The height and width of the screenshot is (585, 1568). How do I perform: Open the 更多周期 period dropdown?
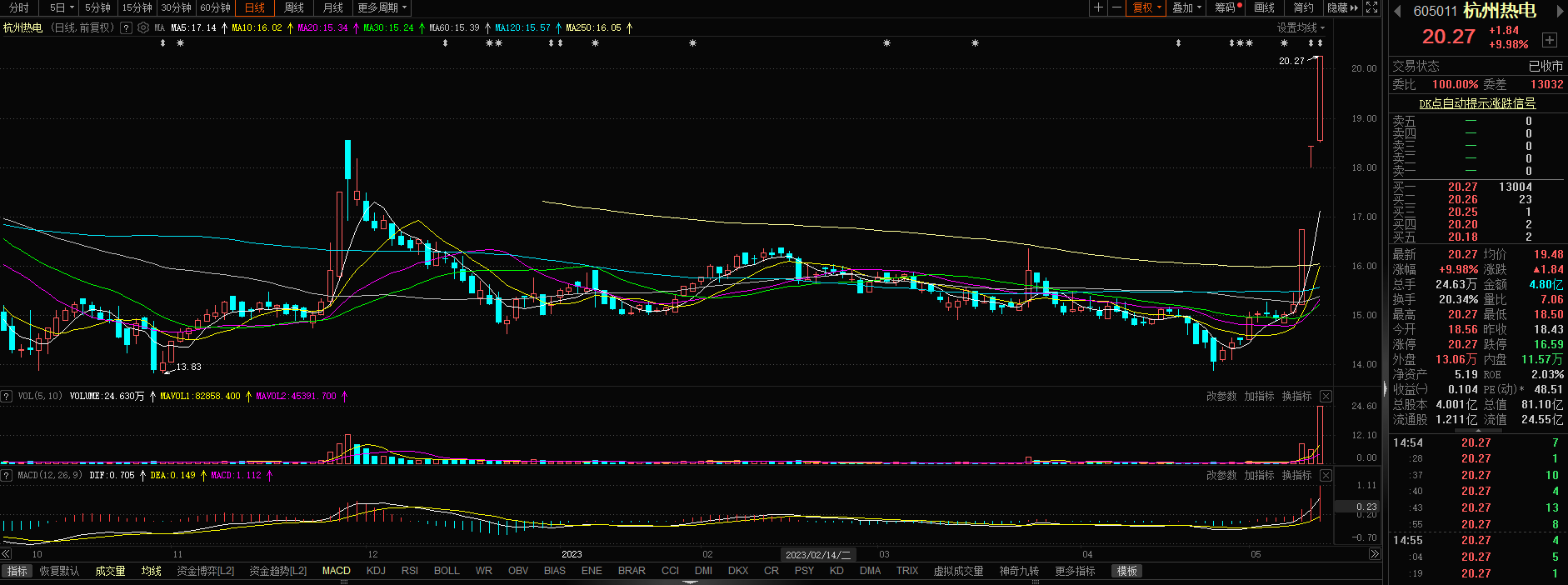[382, 7]
